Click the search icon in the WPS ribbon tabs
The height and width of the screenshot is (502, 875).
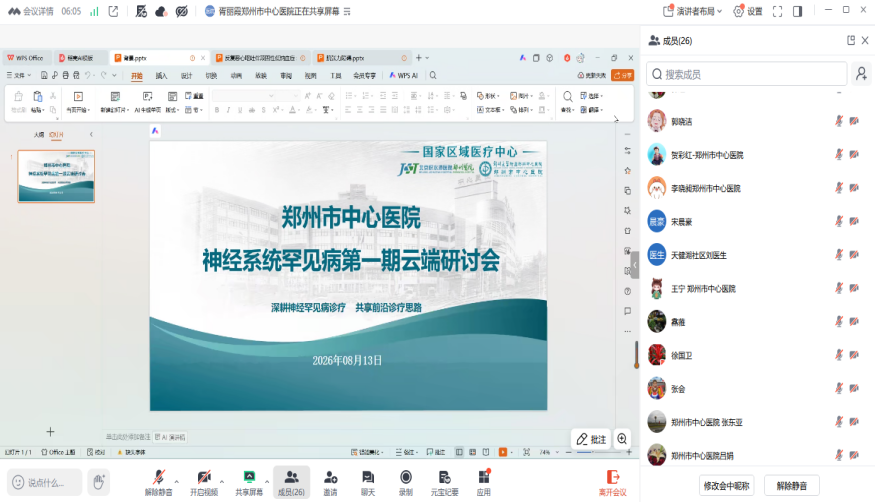click(x=433, y=75)
